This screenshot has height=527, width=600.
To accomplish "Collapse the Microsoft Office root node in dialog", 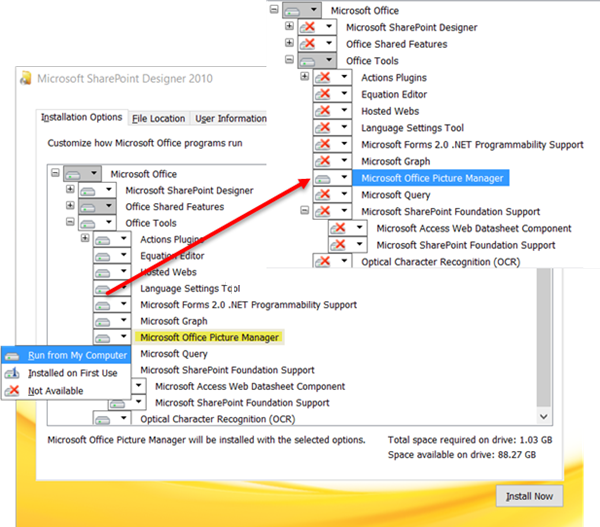I will 55,173.
